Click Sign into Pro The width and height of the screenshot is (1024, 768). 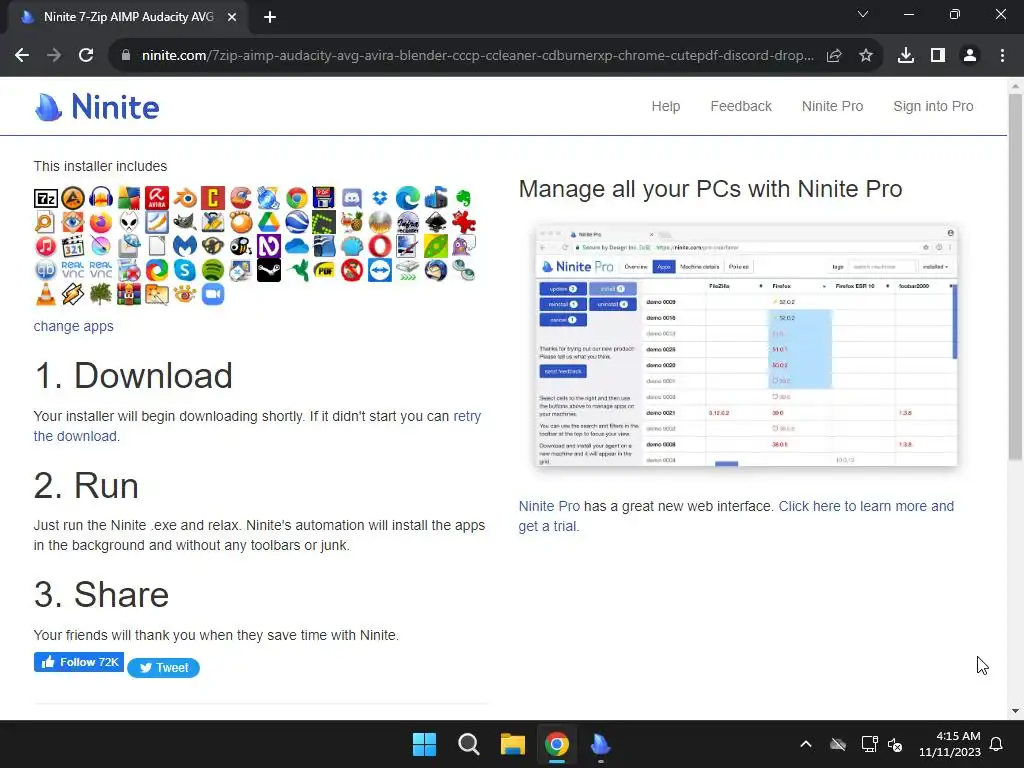point(933,106)
